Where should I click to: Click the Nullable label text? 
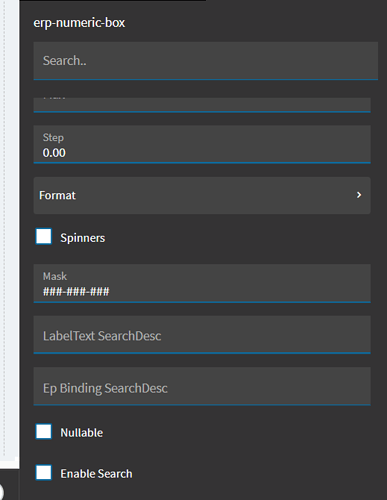[82, 433]
